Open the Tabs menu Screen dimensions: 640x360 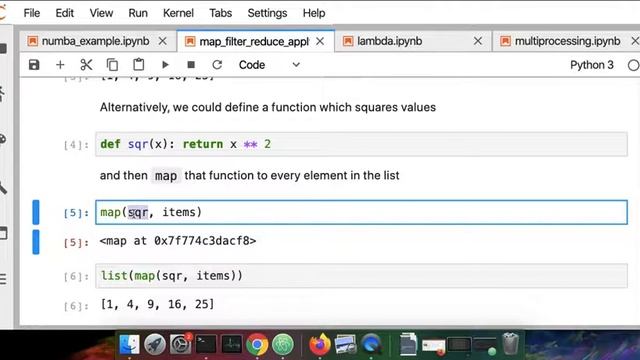[220, 13]
